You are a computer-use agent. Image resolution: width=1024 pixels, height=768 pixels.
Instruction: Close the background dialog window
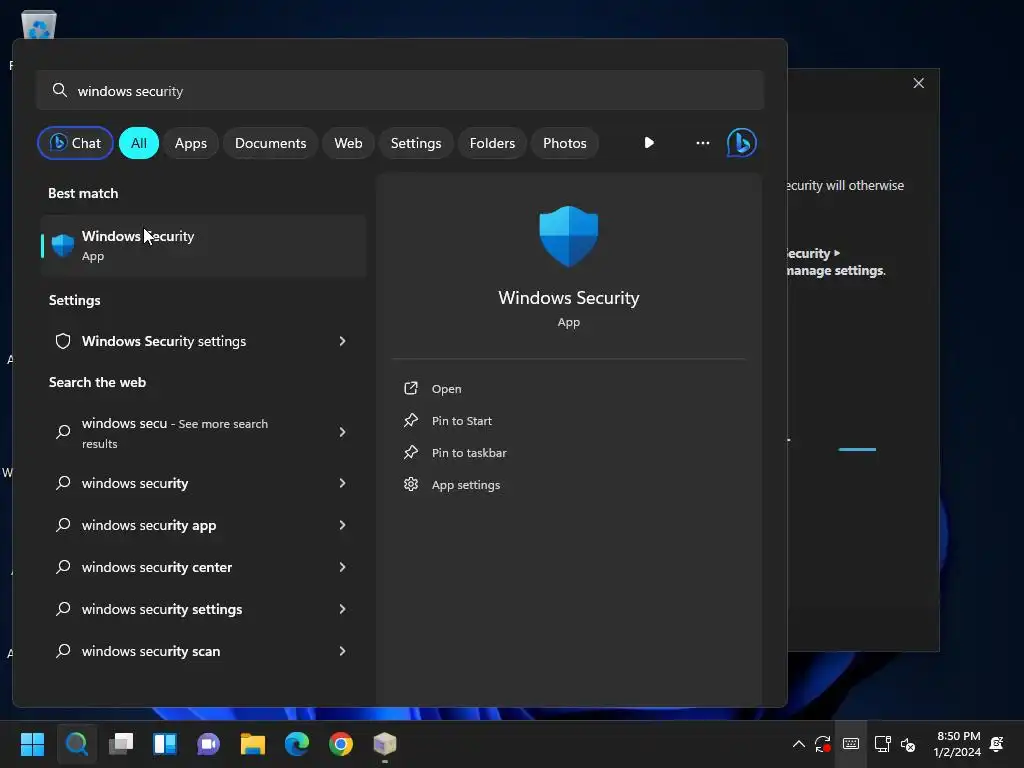point(918,83)
